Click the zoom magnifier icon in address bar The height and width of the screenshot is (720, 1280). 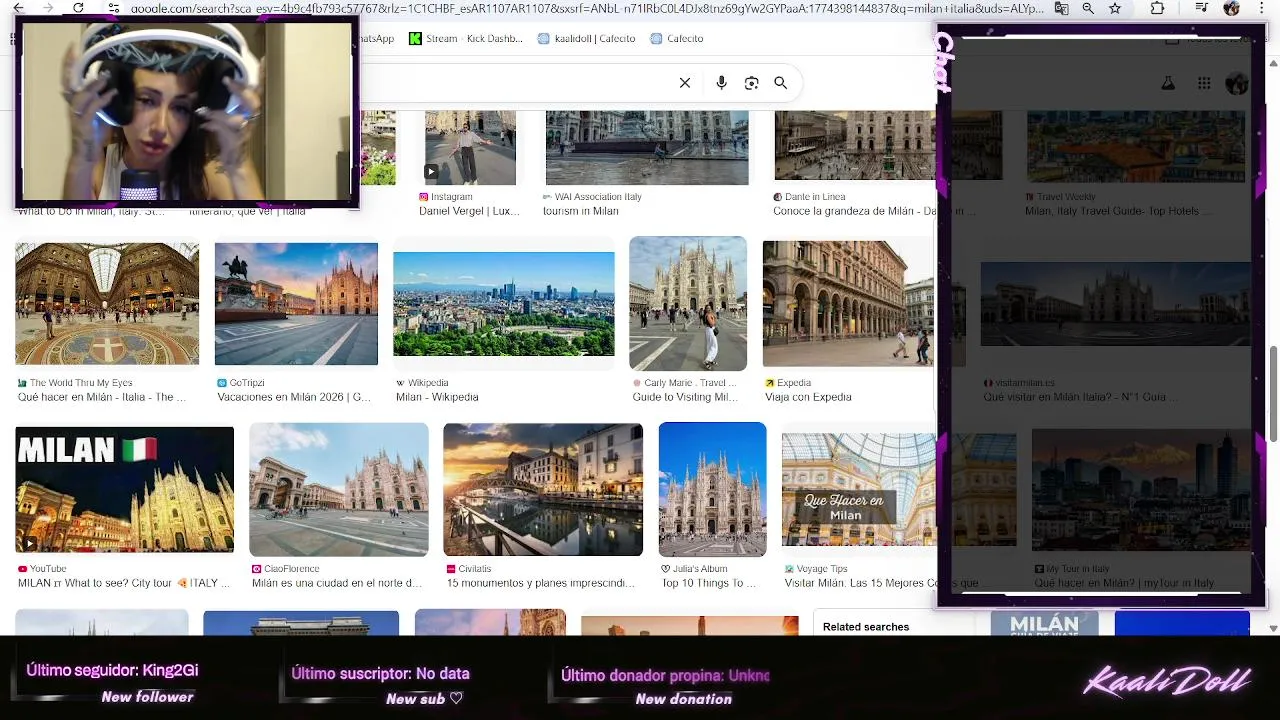pos(1088,8)
